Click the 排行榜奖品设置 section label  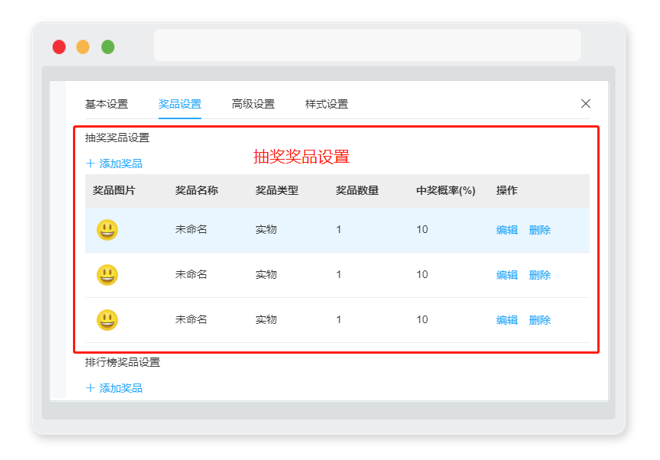[122, 362]
